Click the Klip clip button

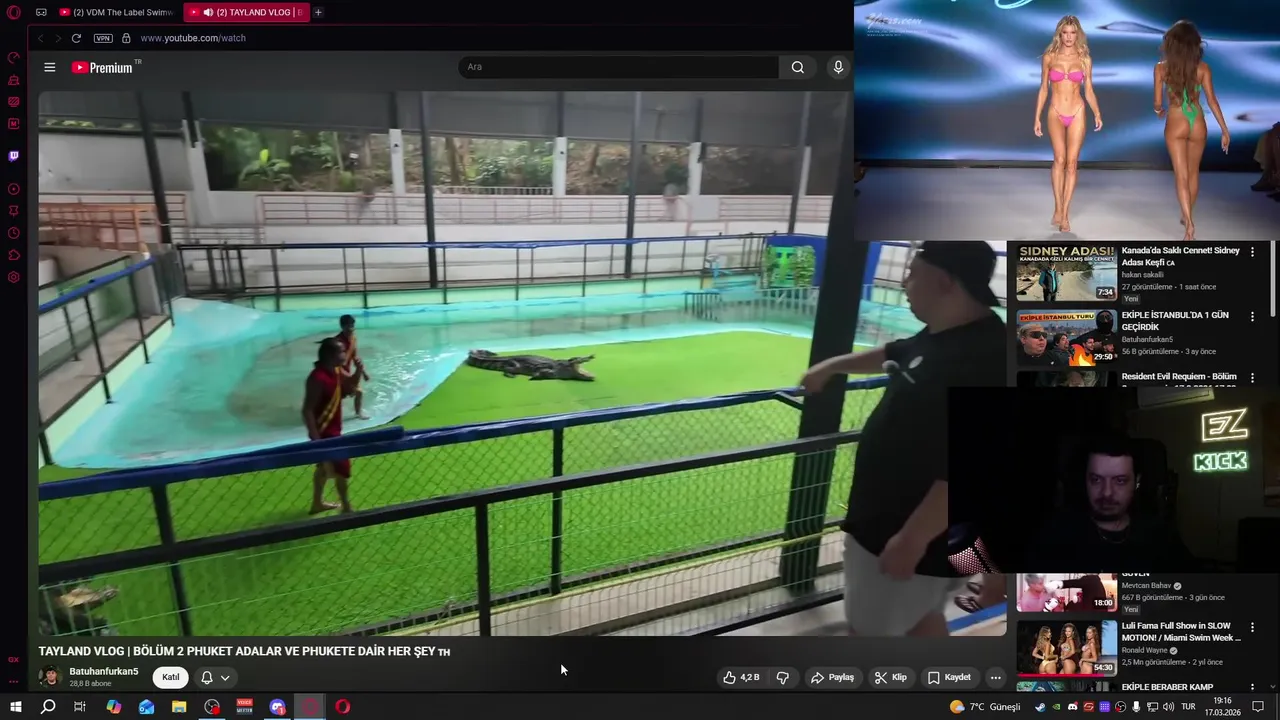click(890, 677)
